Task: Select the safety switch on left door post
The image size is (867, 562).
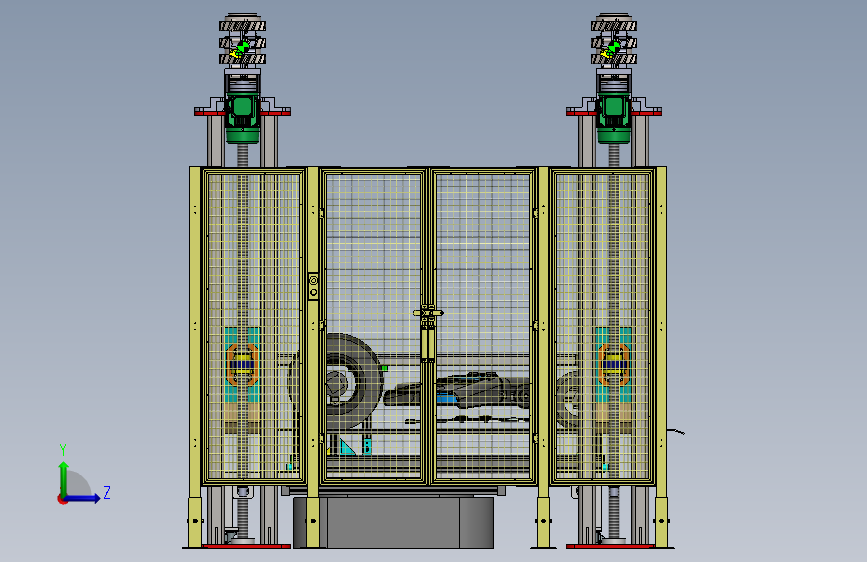Action: tap(313, 286)
